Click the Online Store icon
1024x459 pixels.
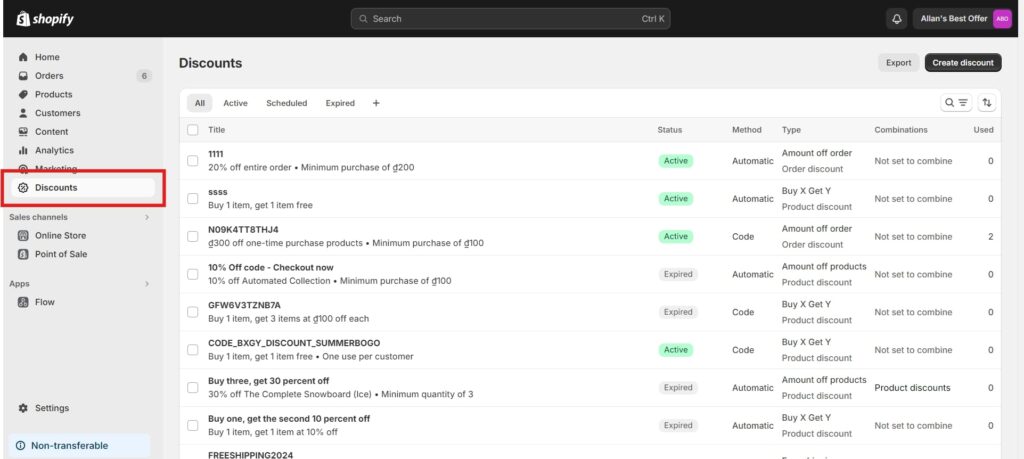coord(23,236)
